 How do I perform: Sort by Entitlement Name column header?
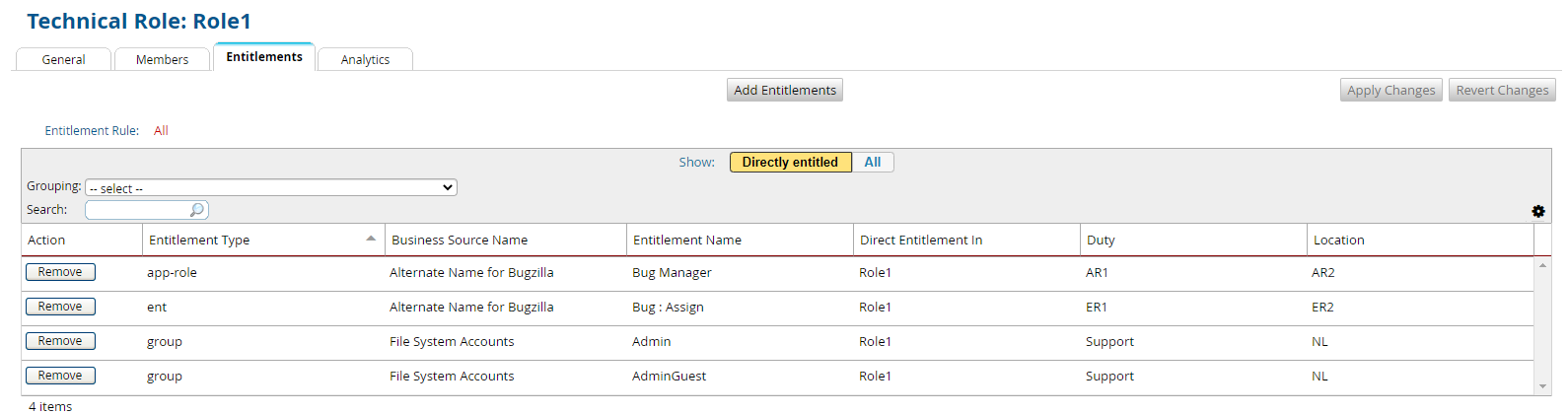(687, 240)
